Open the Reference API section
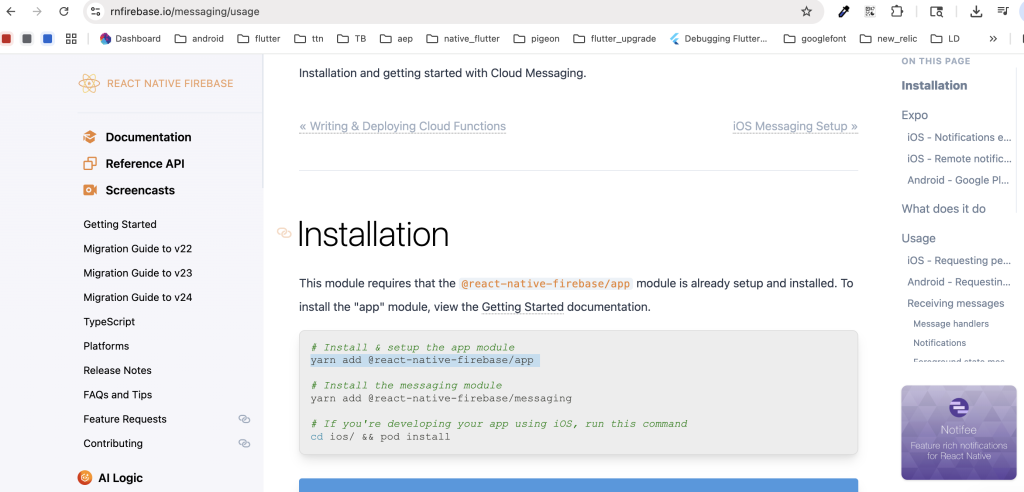Viewport: 1024px width, 492px height. pos(145,163)
